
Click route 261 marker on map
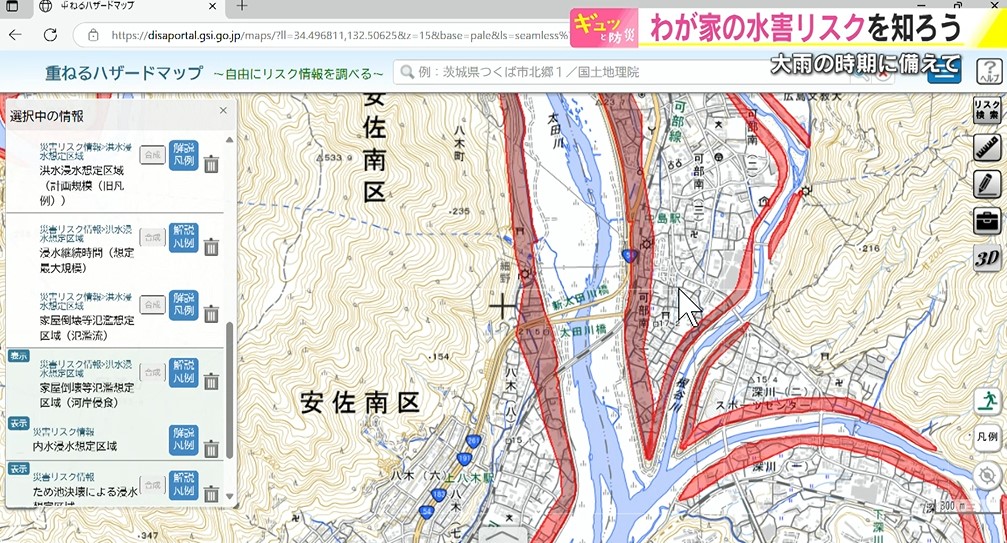(x=473, y=441)
